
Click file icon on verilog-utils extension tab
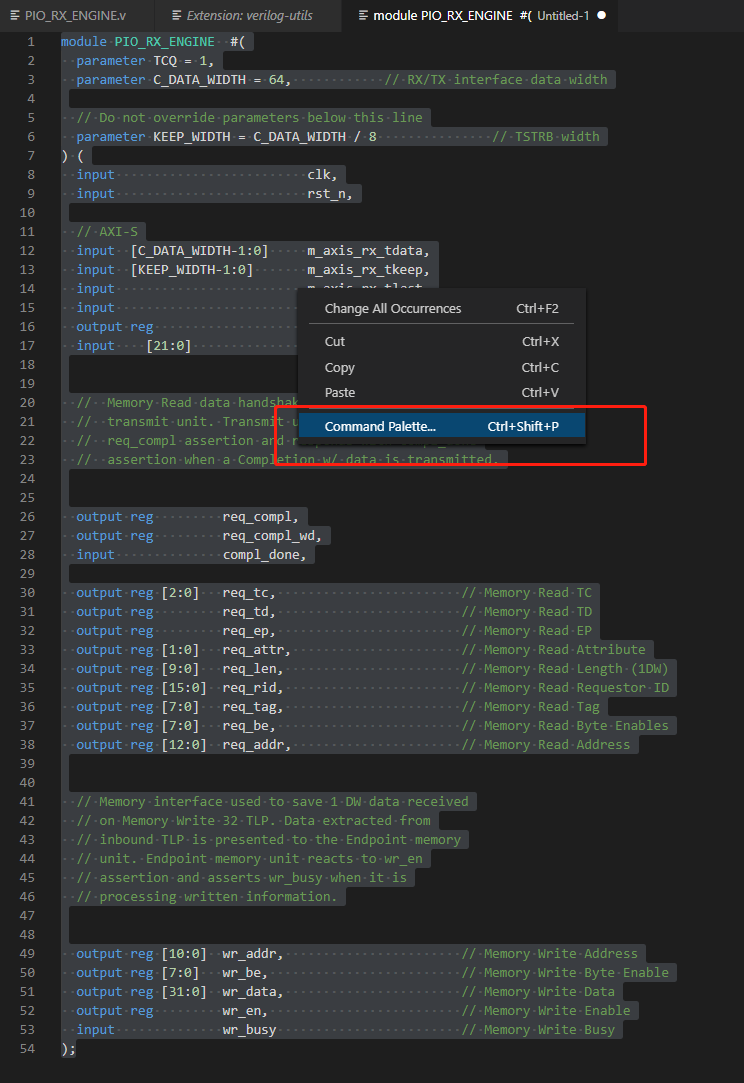(177, 15)
